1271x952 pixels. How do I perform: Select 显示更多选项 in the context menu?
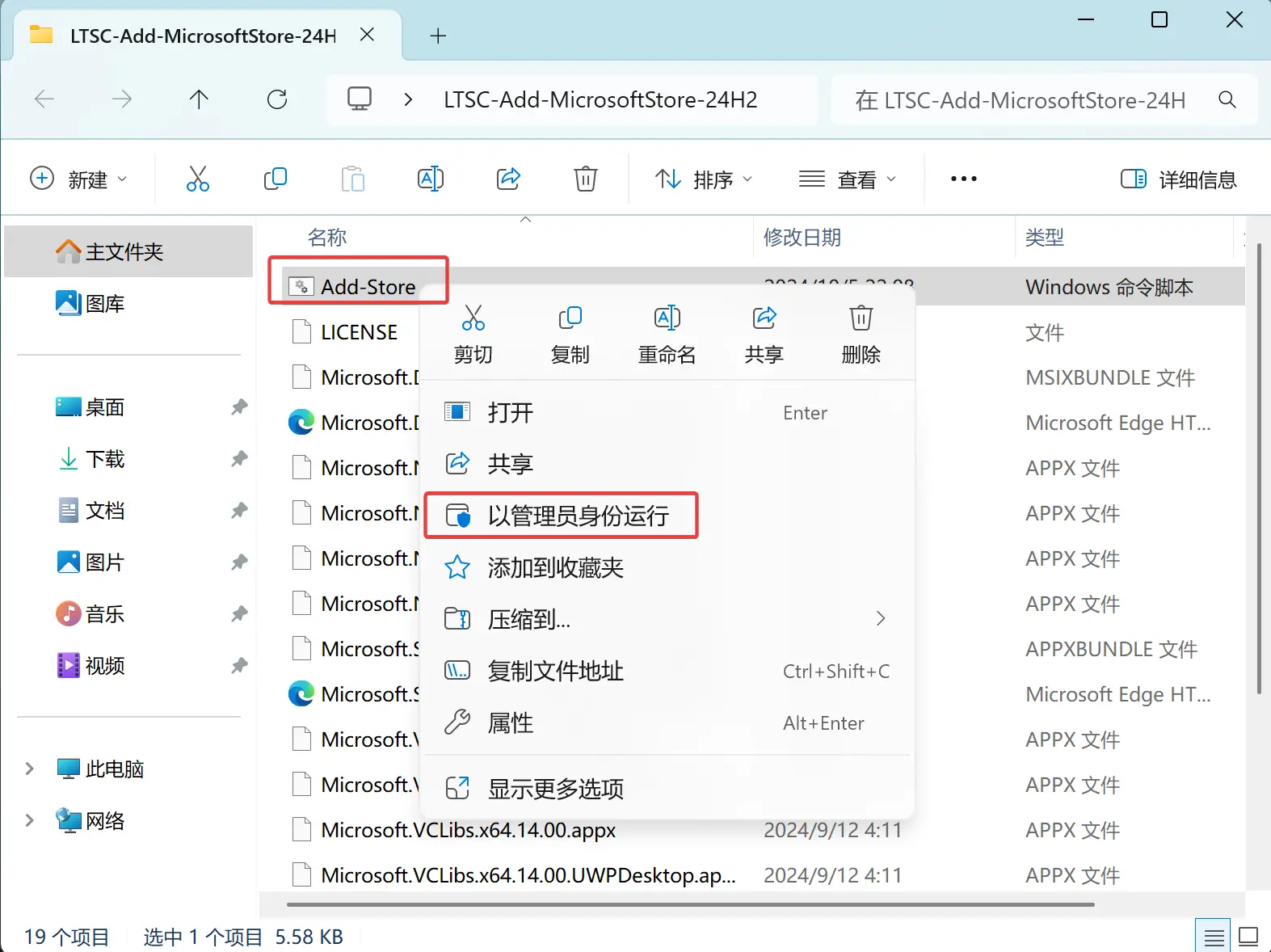667,789
